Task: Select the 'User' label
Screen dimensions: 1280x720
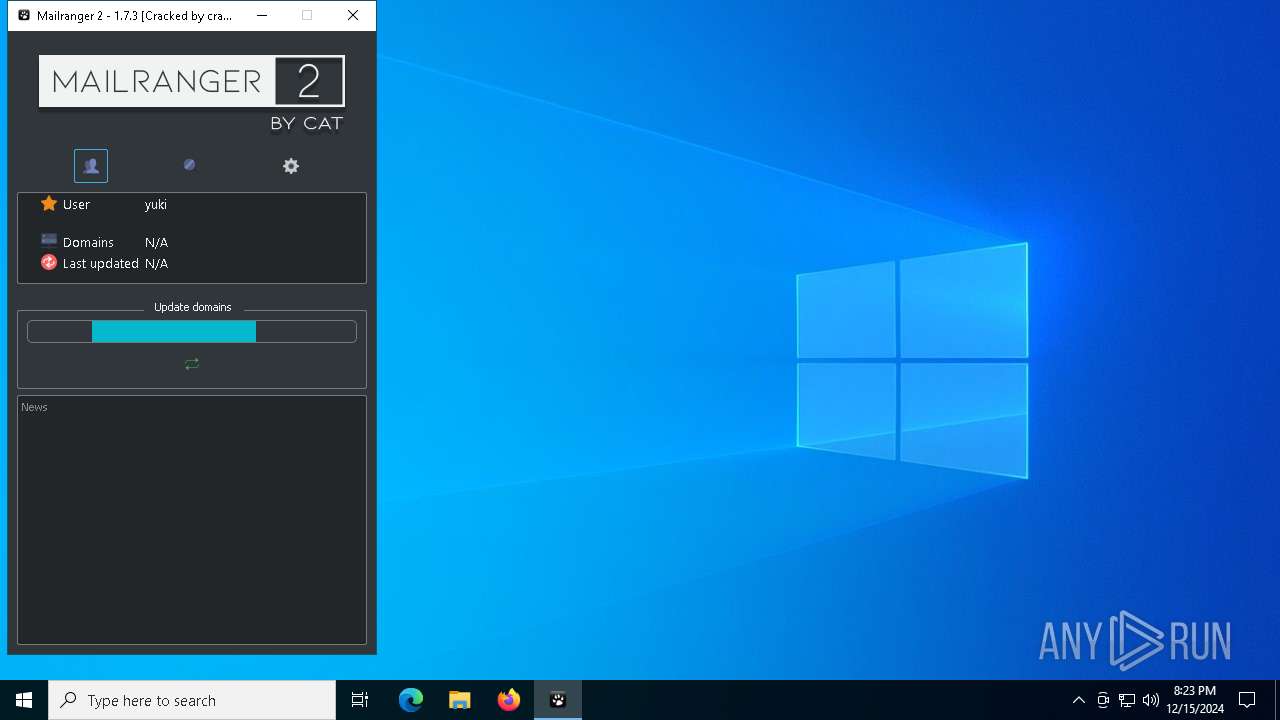Action: 76,205
